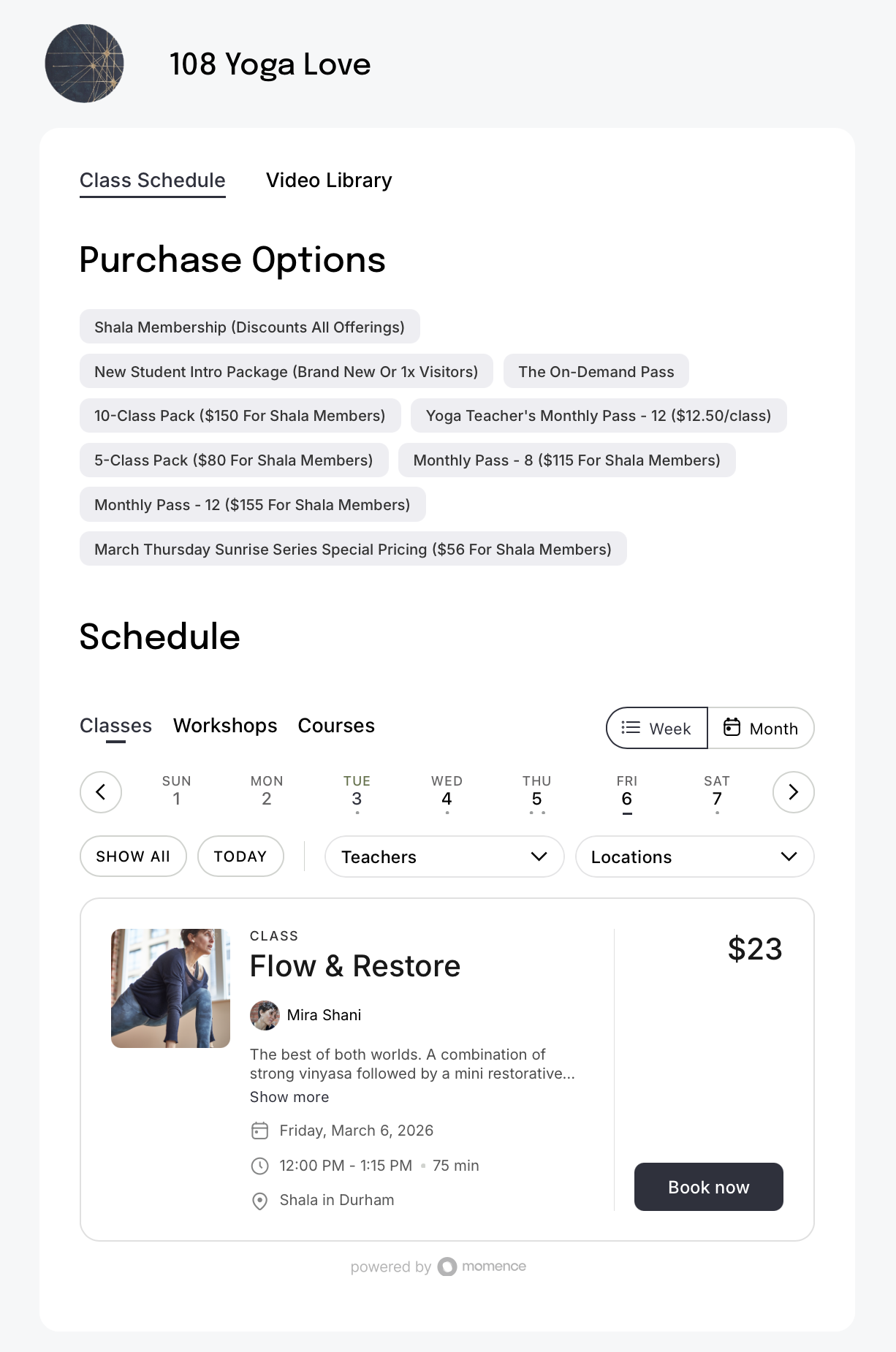Select Thursday 5 in the week strip
The image size is (896, 1352).
coord(536,793)
